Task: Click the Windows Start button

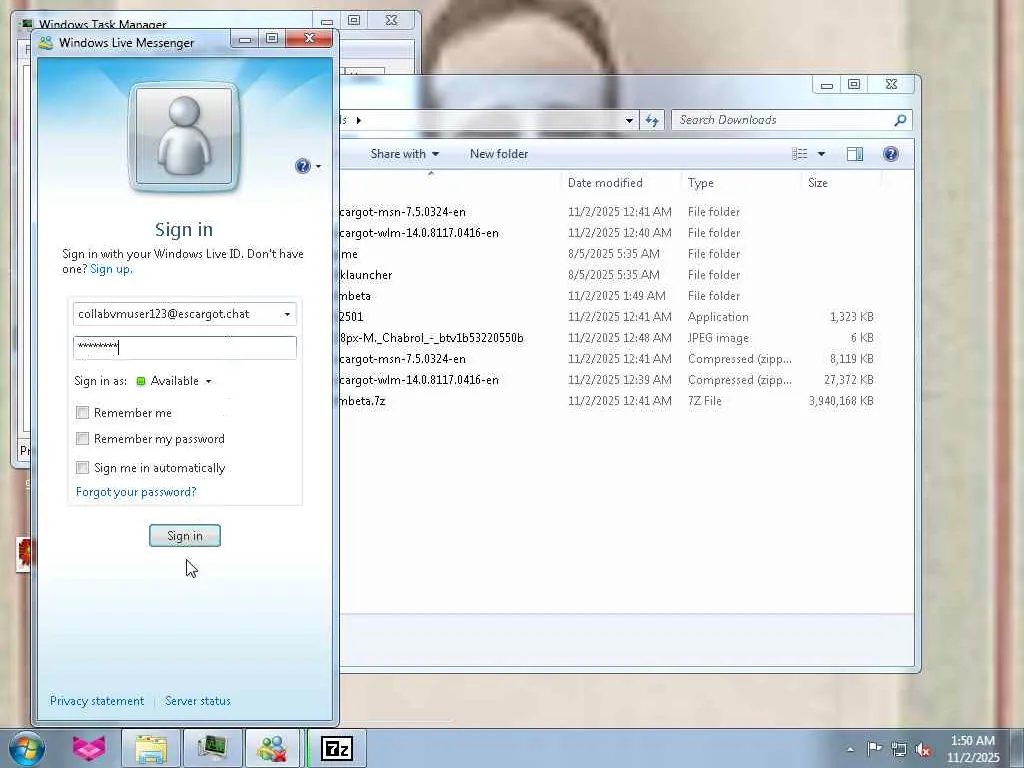Action: (x=26, y=748)
